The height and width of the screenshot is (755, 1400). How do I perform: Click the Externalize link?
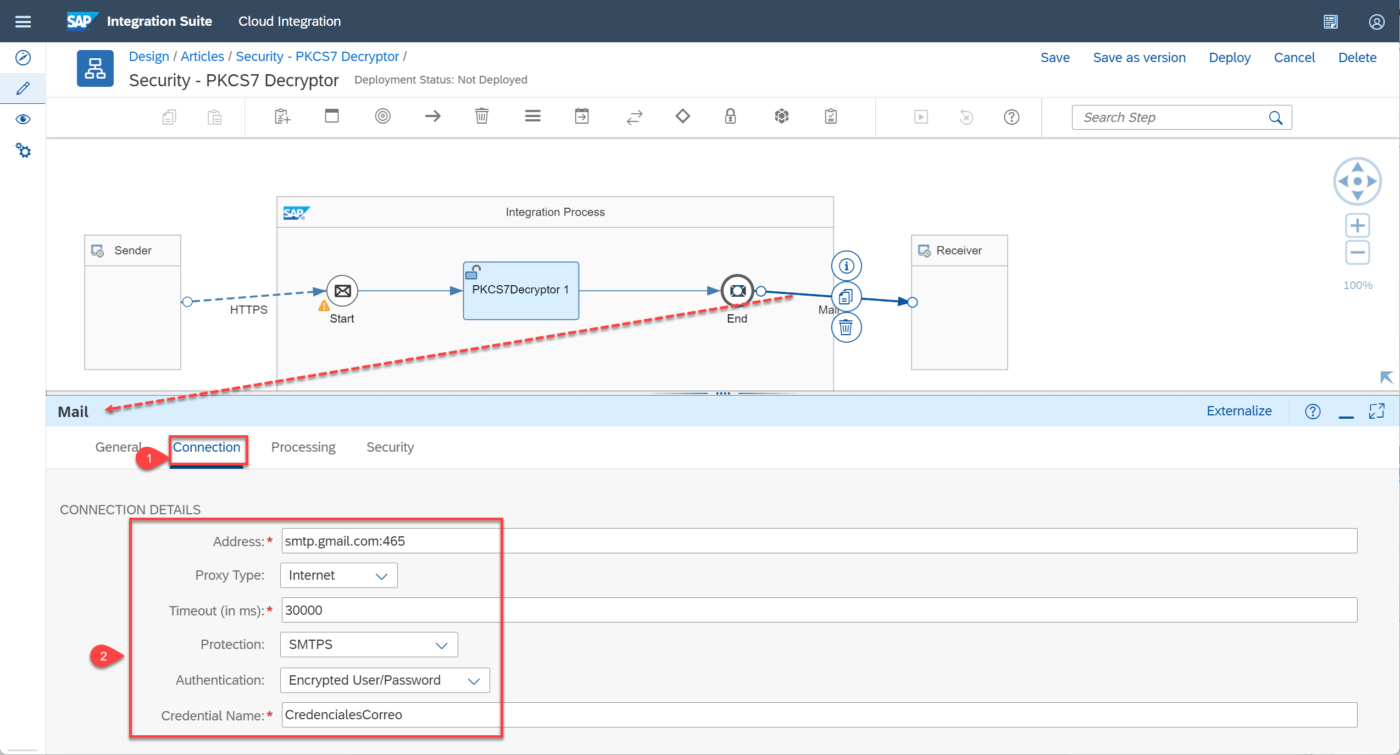click(1239, 411)
